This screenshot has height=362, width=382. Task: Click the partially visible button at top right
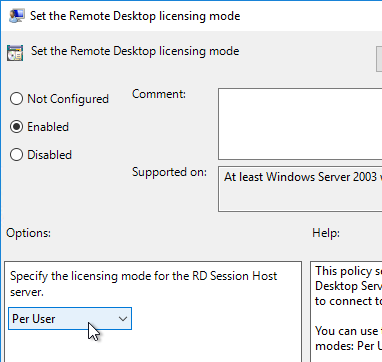(x=379, y=59)
